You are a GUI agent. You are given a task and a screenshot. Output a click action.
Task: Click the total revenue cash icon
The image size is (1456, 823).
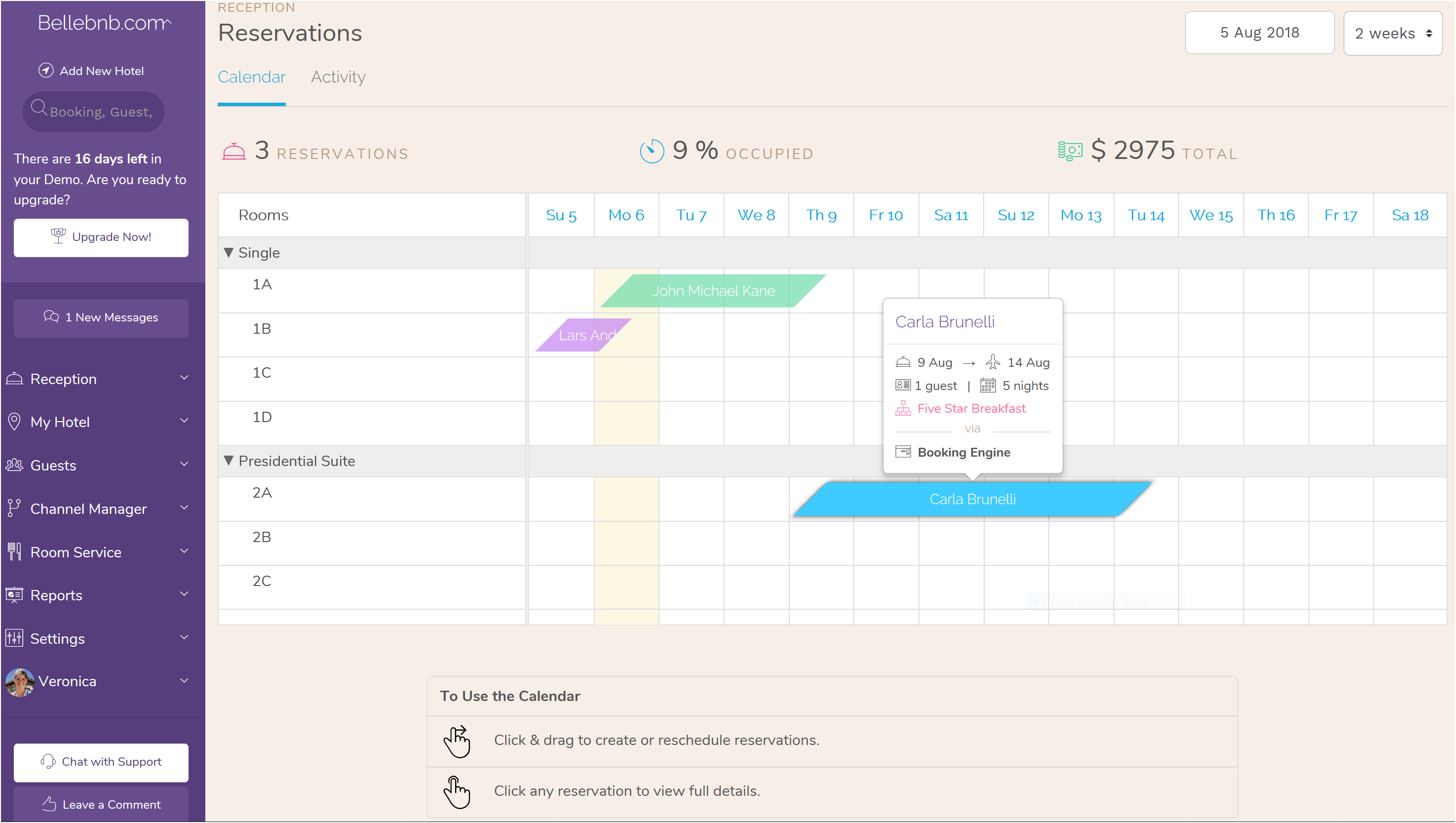point(1071,152)
